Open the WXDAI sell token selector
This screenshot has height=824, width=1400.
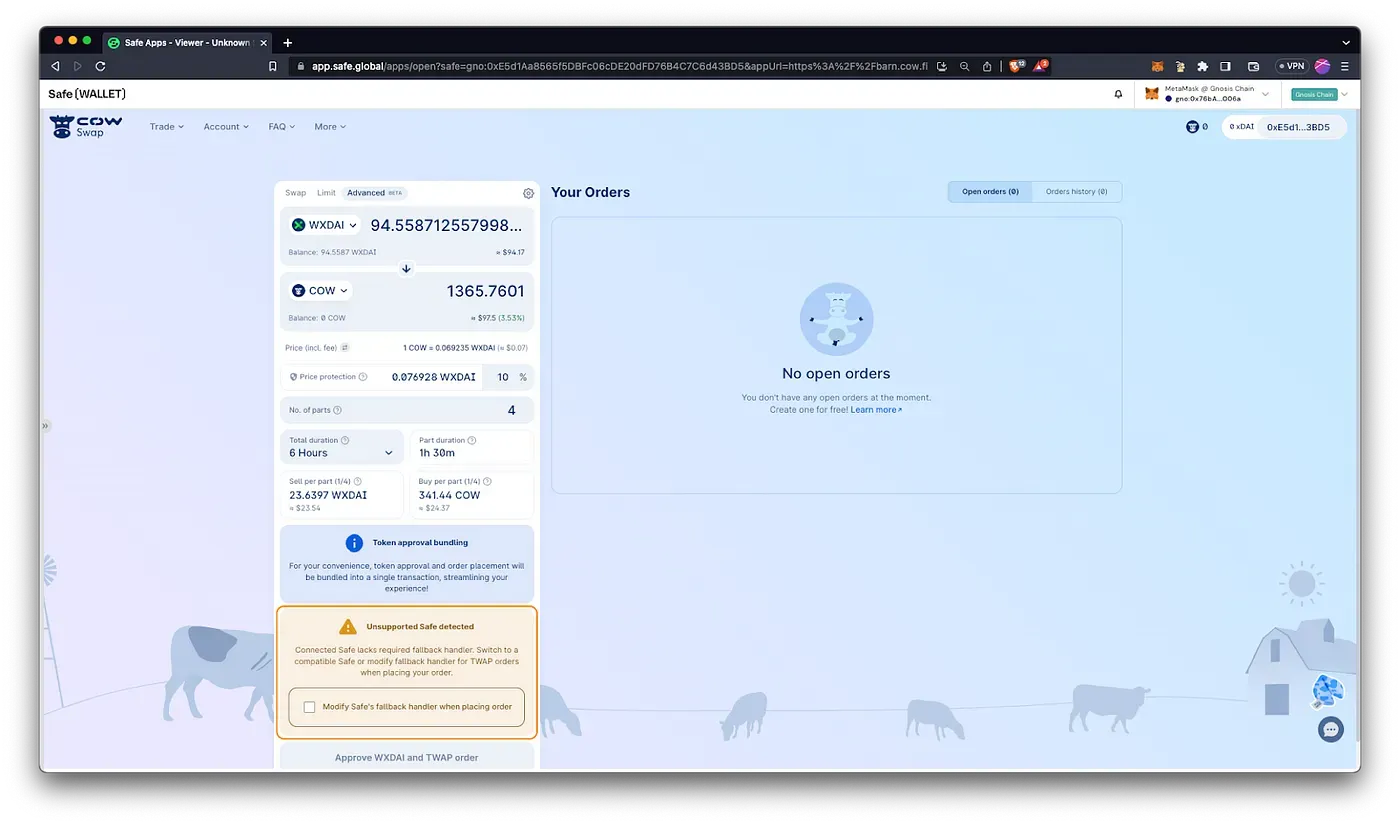tap(324, 225)
